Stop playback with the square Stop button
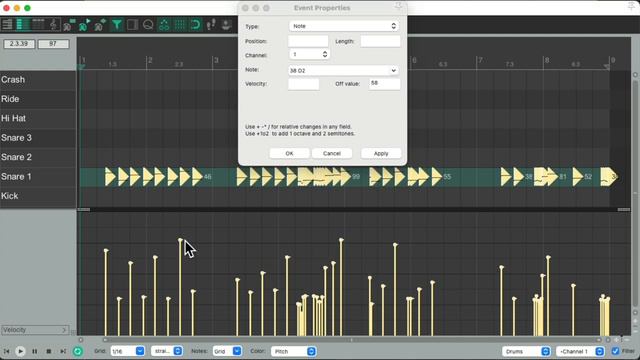The height and width of the screenshot is (360, 640). pyautogui.click(x=49, y=351)
